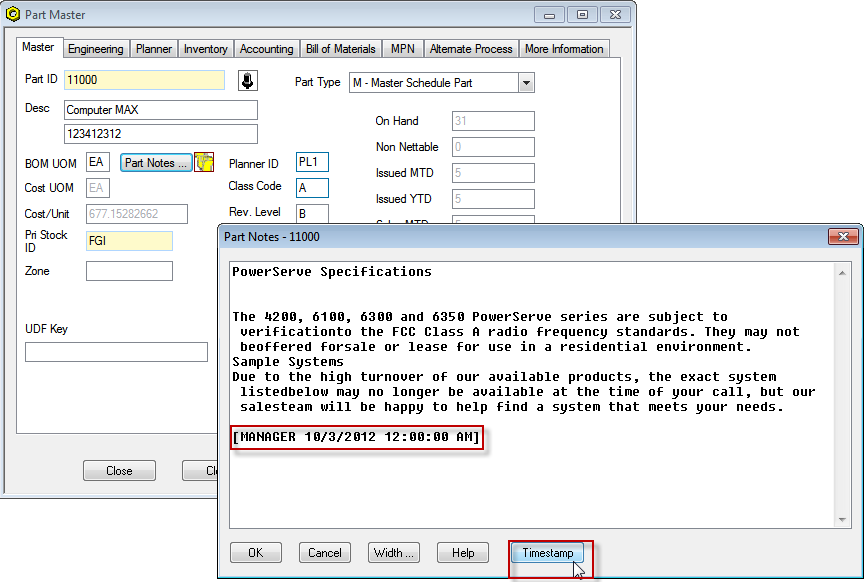Select the Inventory tab
Image resolution: width=867 pixels, height=582 pixels.
[206, 49]
